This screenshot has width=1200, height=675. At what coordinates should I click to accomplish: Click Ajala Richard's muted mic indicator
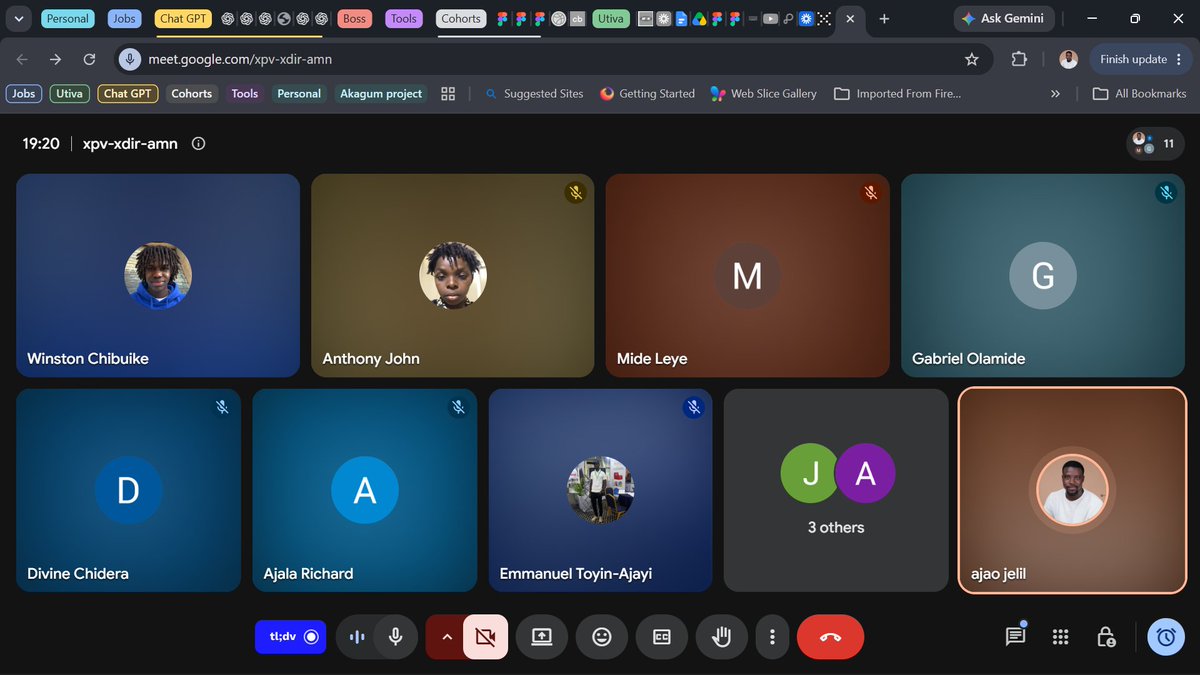[458, 407]
